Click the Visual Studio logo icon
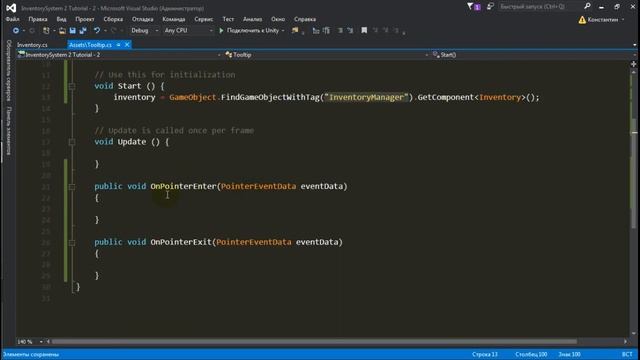 click(11, 8)
